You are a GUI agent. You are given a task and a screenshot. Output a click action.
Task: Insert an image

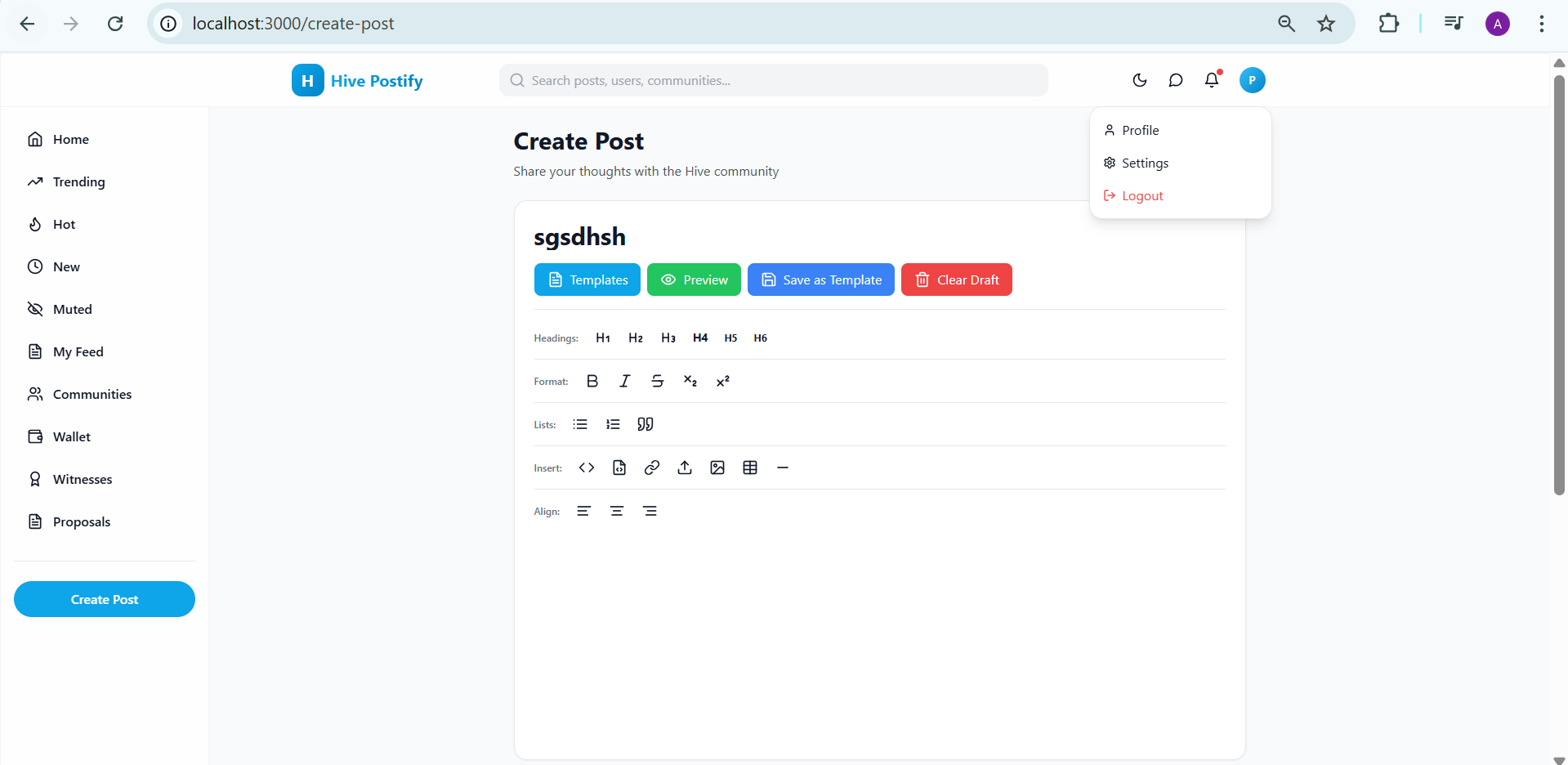click(717, 467)
